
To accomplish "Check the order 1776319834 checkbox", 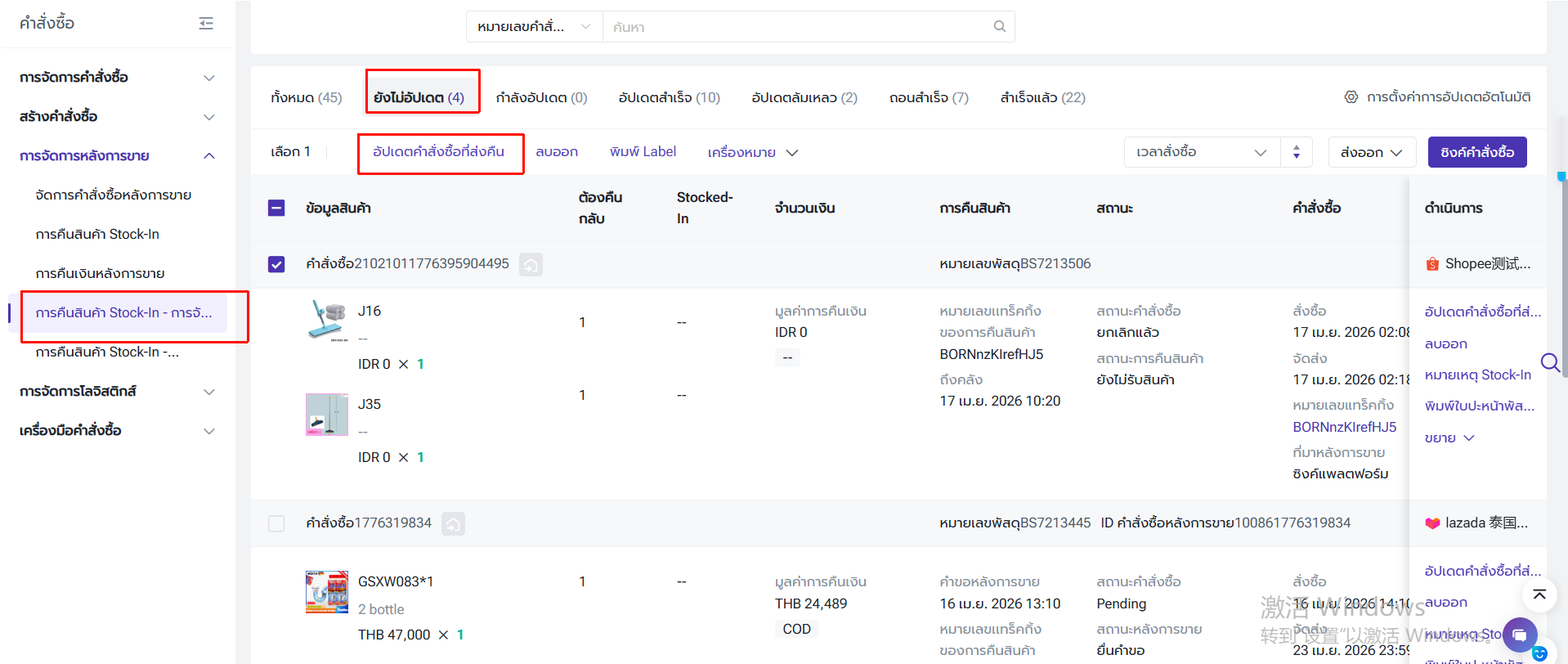I will [276, 523].
